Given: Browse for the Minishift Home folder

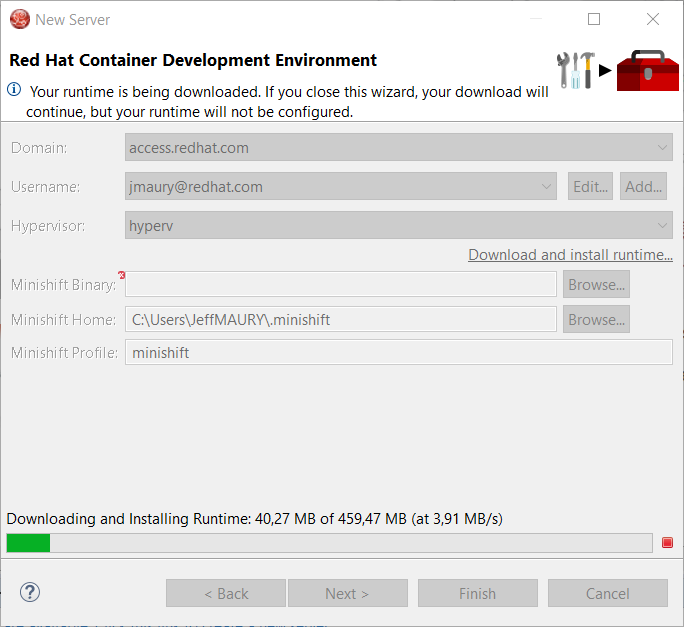Looking at the screenshot, I should coord(597,320).
